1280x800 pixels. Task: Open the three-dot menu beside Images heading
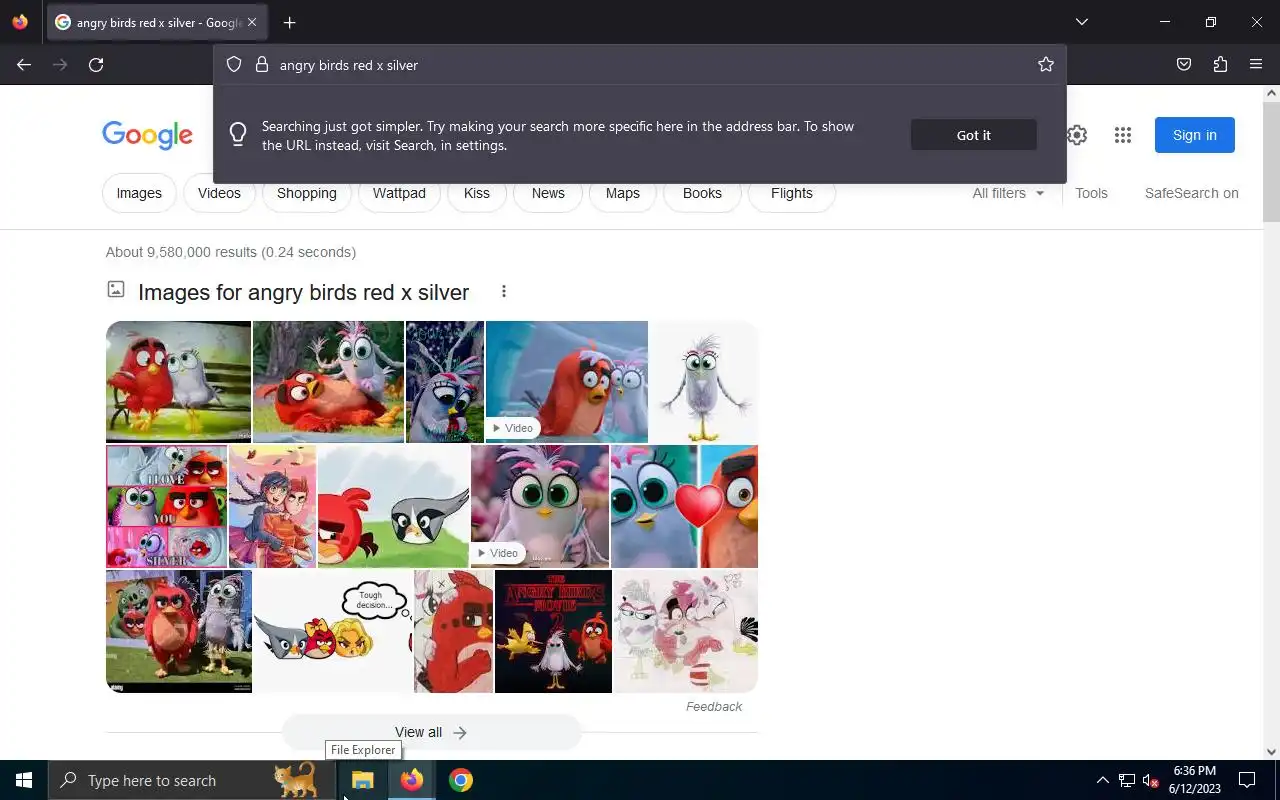(504, 291)
